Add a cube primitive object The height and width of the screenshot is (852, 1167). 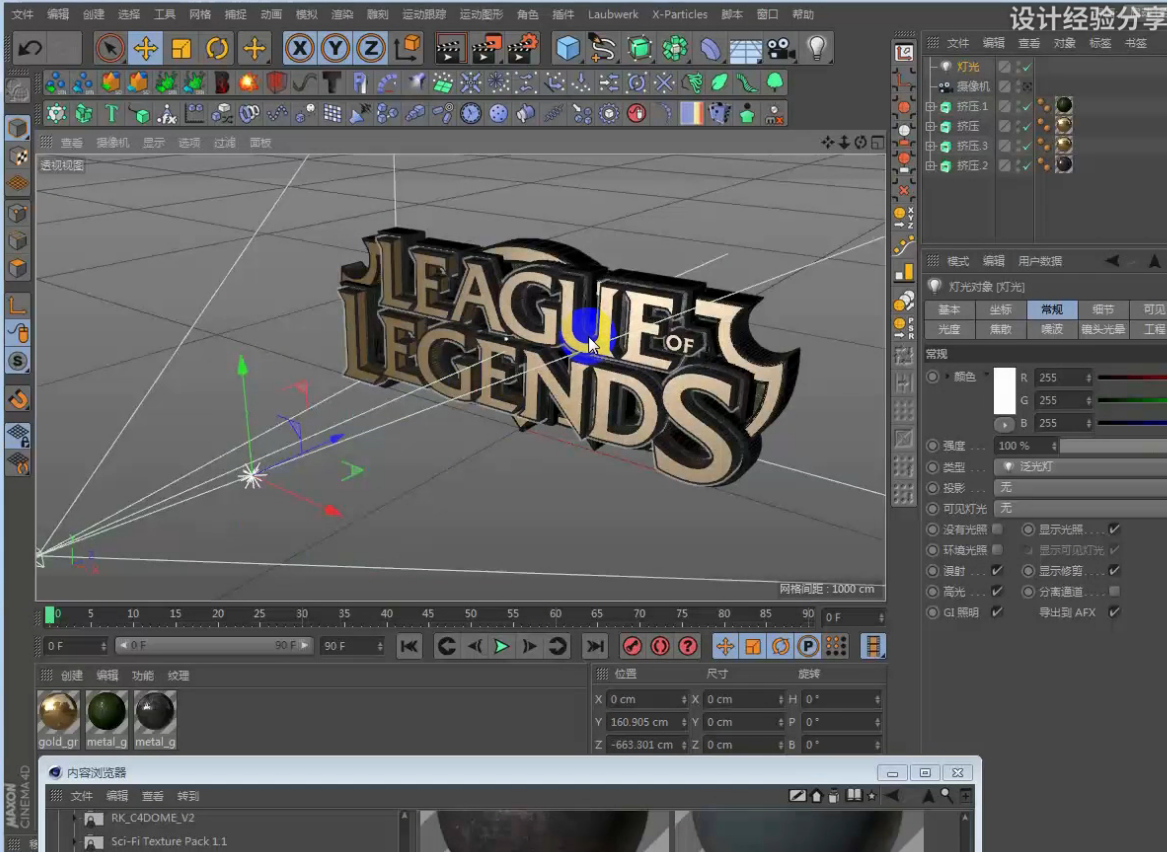pyautogui.click(x=568, y=48)
